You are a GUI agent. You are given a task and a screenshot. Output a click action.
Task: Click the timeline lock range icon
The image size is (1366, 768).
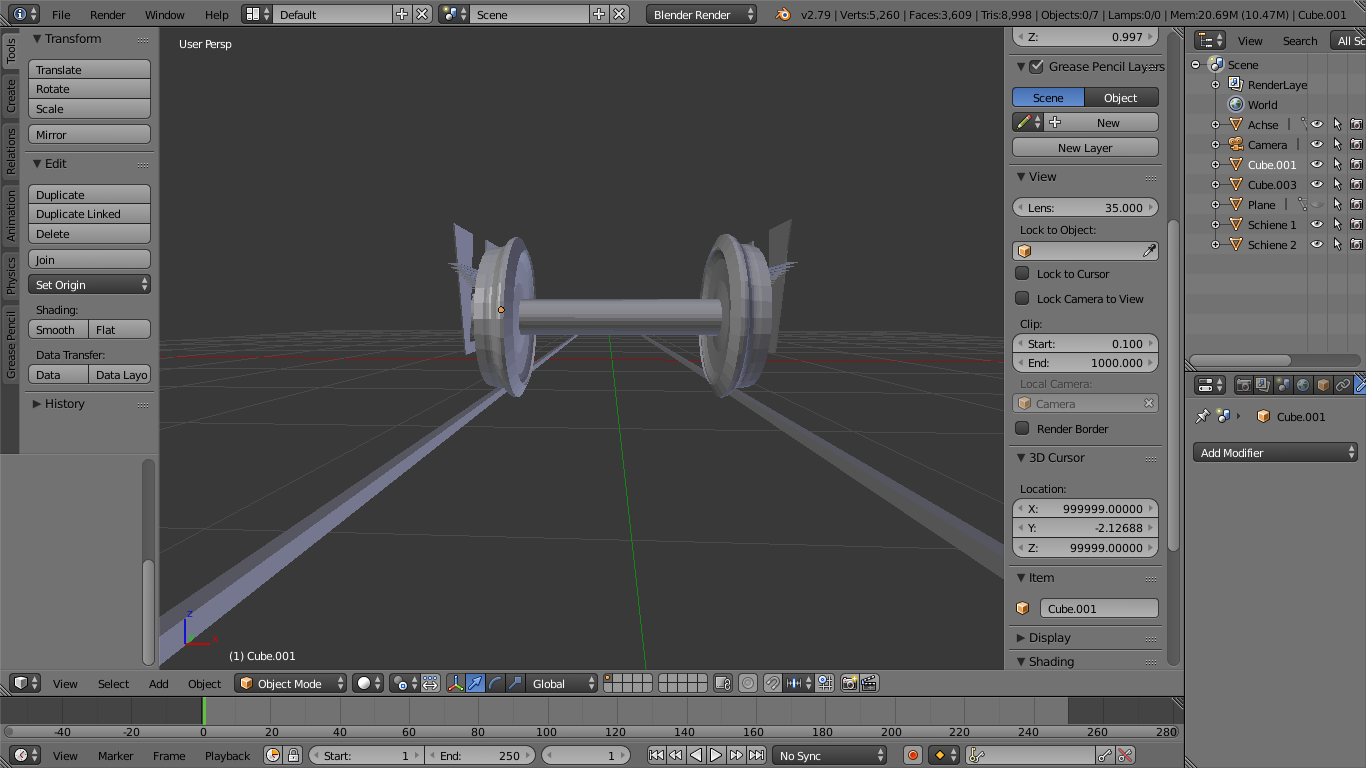(x=293, y=756)
